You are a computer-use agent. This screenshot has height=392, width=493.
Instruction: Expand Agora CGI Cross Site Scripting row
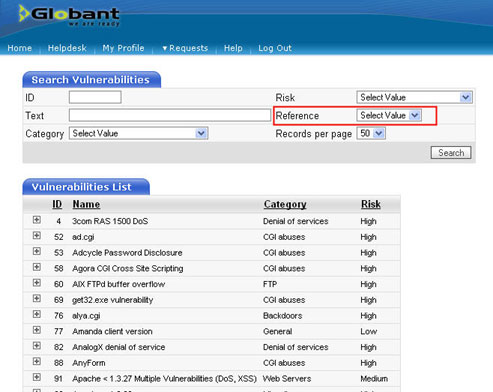tap(37, 267)
